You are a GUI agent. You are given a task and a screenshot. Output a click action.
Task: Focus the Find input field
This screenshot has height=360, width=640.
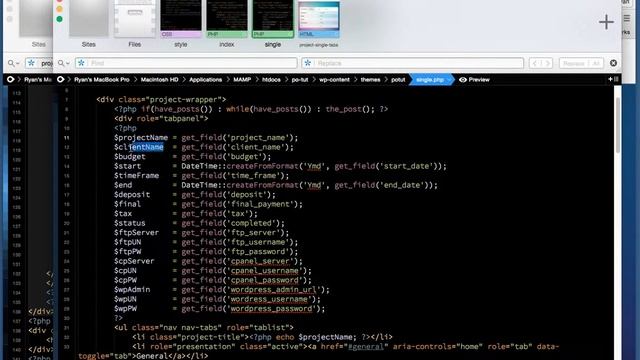(x=192, y=63)
